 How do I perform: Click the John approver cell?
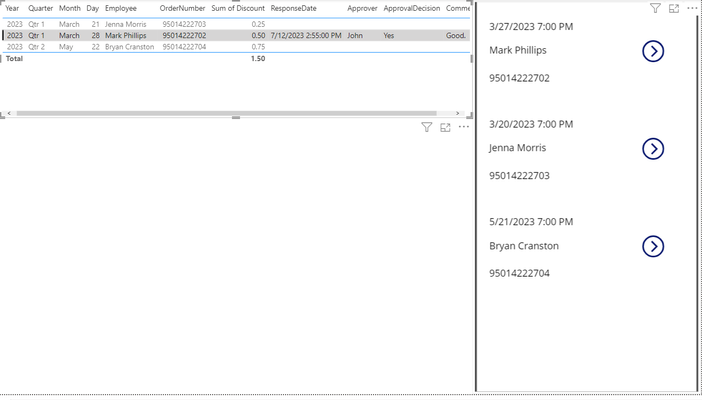355,35
